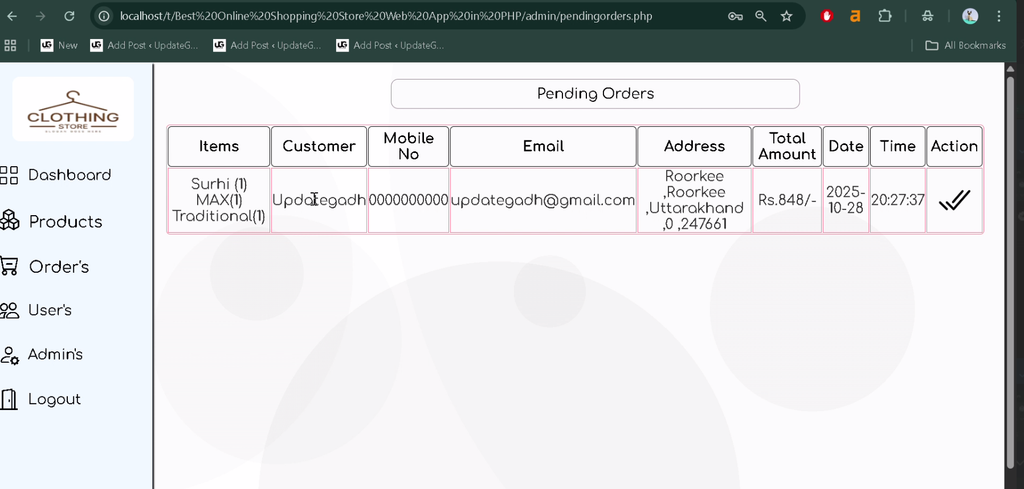Open the 'New' bookmark
This screenshot has height=489, width=1024.
click(x=59, y=45)
